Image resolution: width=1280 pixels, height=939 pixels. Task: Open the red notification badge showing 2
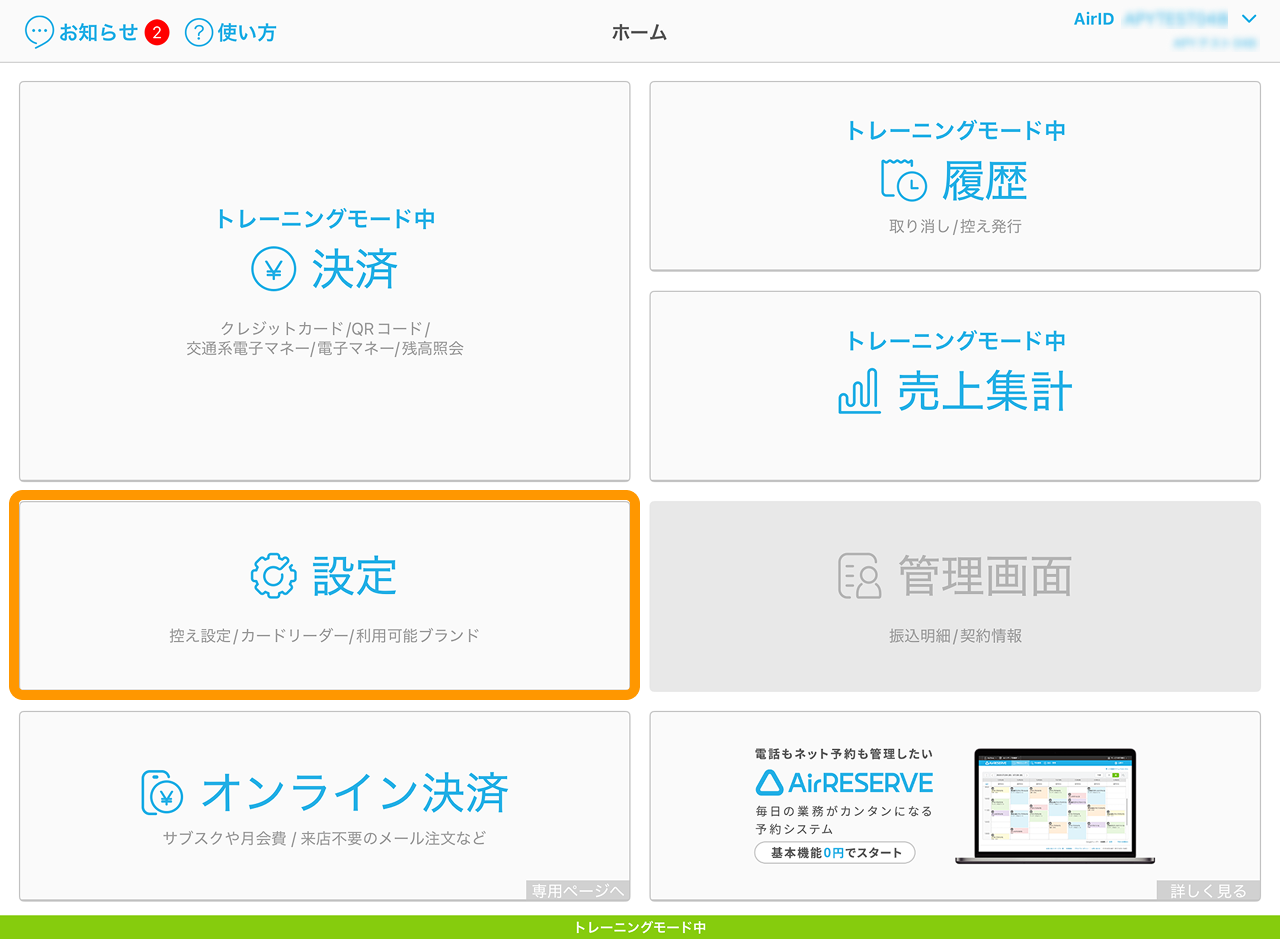click(157, 33)
